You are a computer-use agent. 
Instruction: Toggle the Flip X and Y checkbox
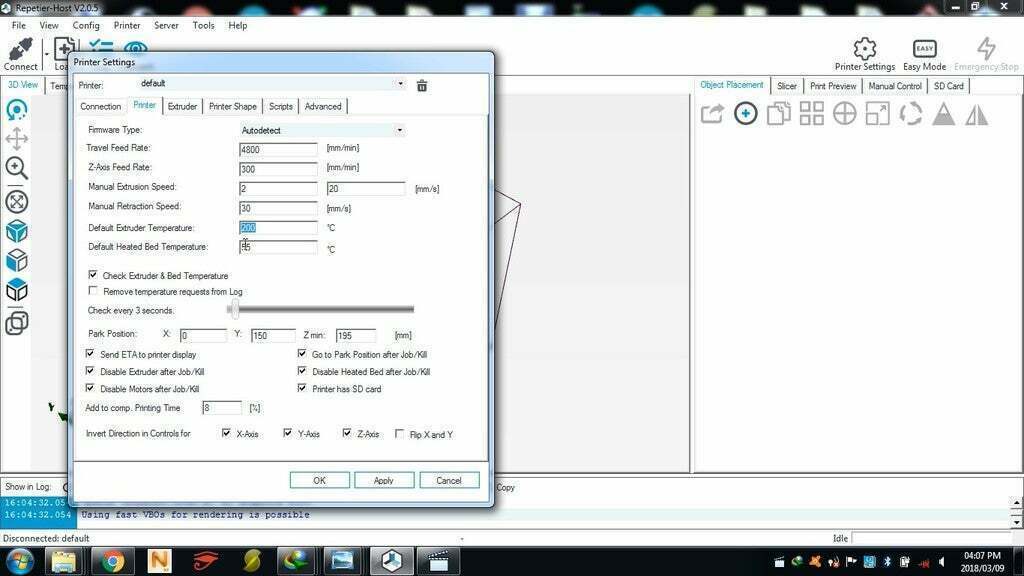tap(399, 434)
